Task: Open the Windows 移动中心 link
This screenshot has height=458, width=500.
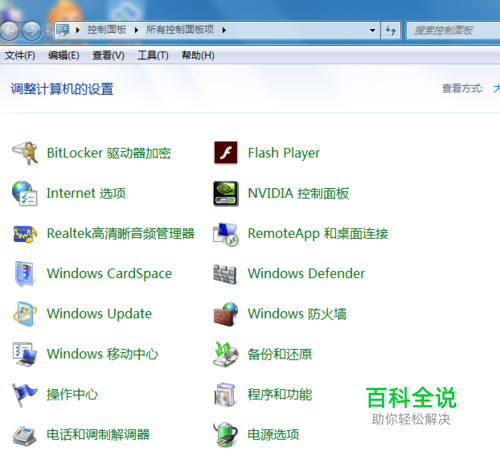Action: (103, 354)
